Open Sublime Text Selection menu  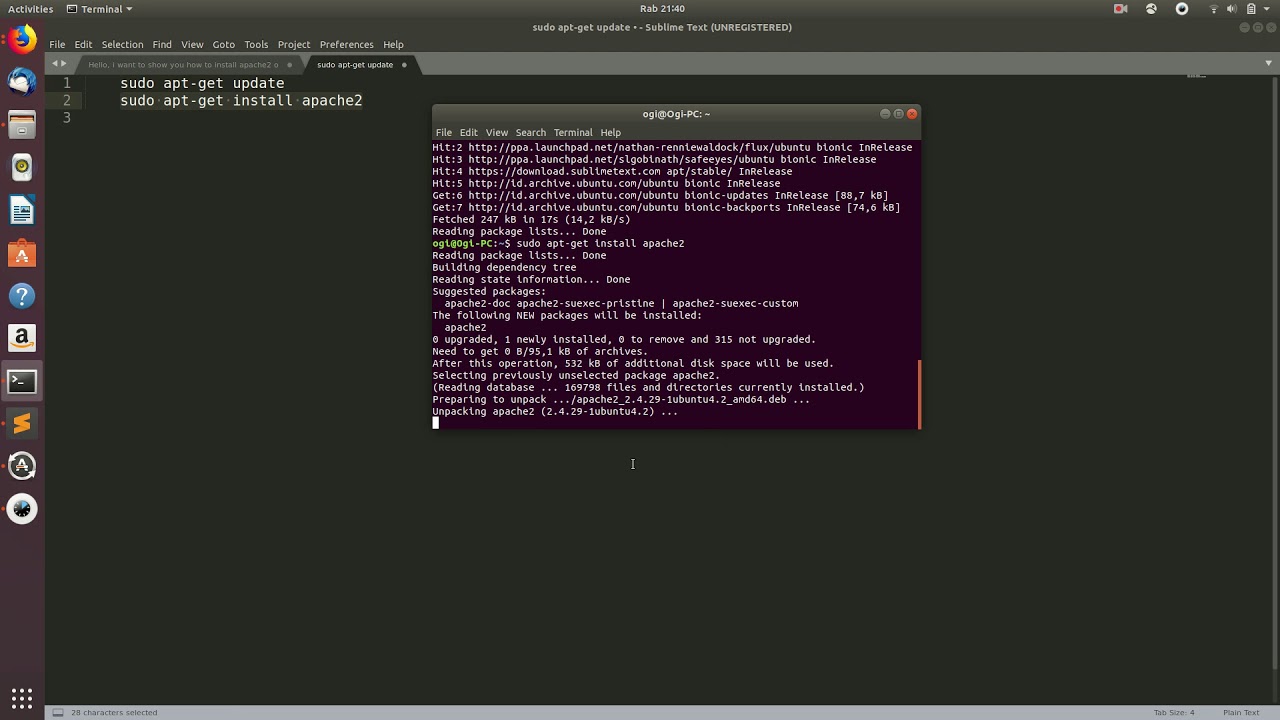coord(122,44)
